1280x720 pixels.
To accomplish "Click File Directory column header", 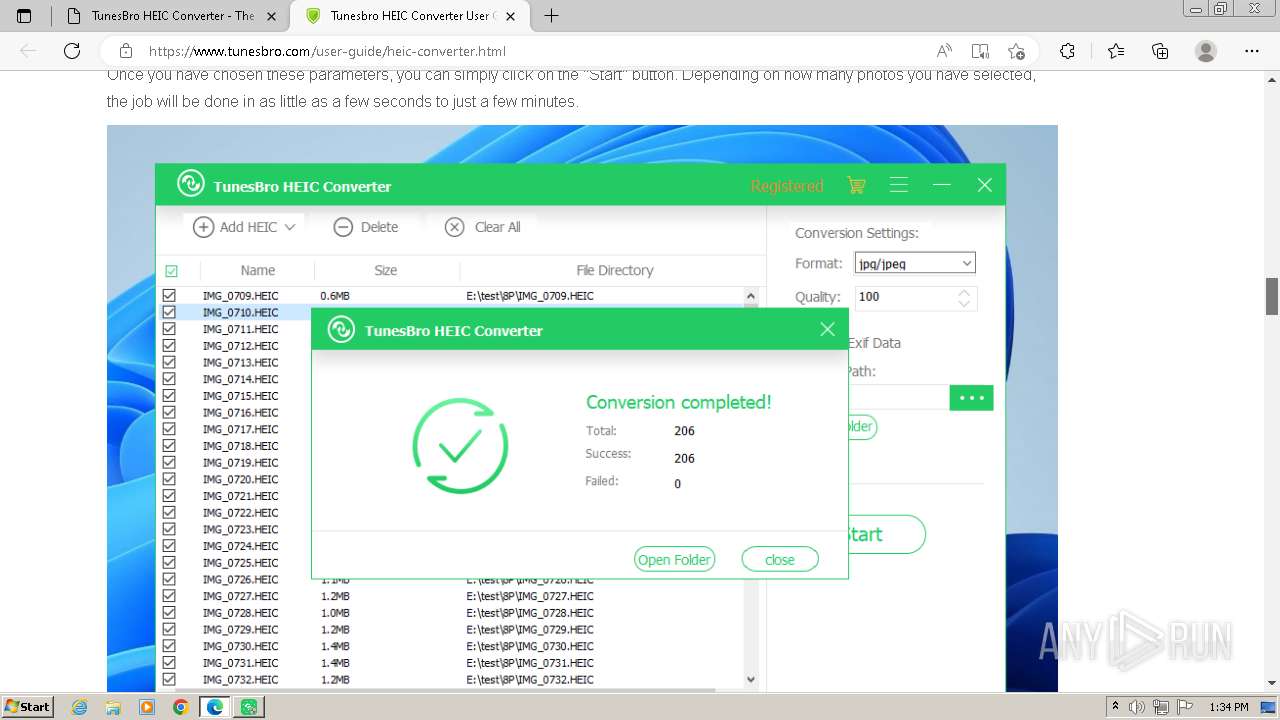I will (x=614, y=270).
